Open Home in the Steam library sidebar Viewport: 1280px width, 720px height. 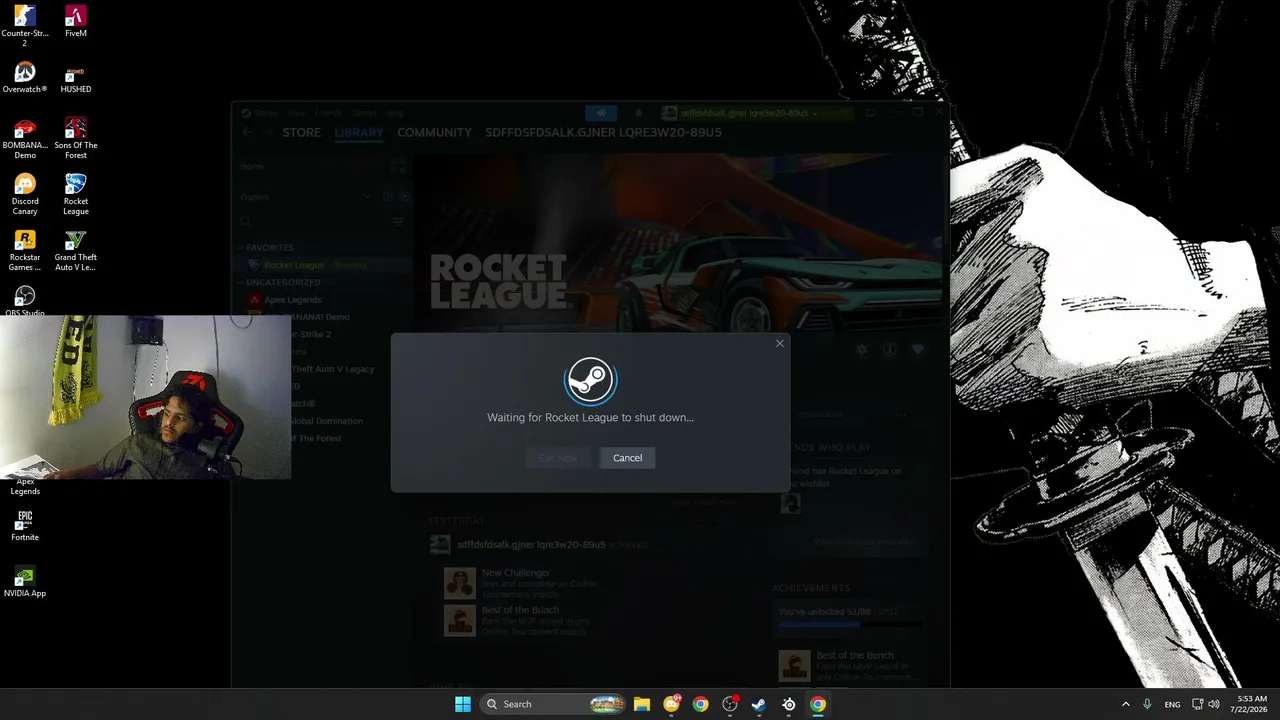(x=252, y=166)
